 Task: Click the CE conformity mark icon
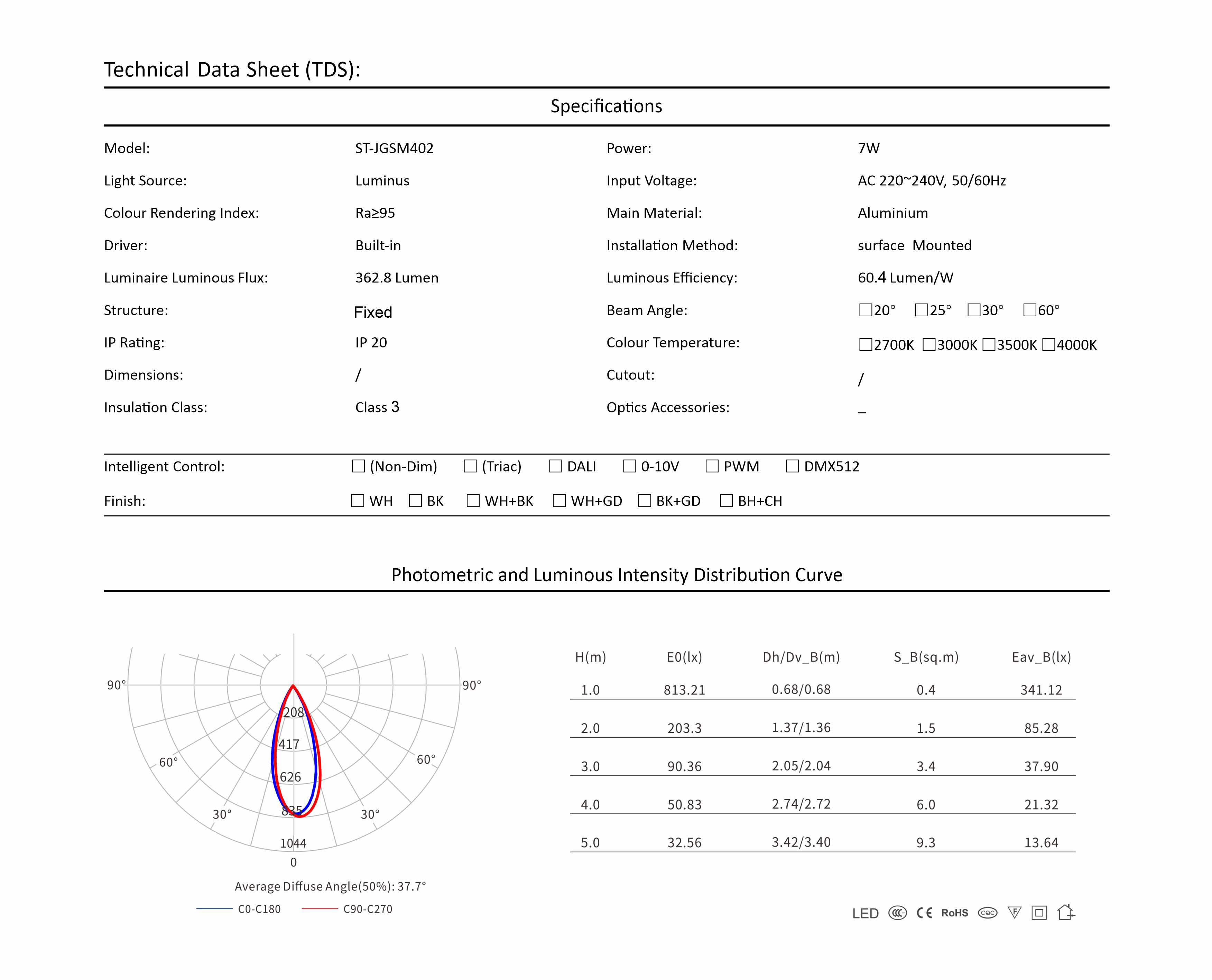tap(925, 913)
